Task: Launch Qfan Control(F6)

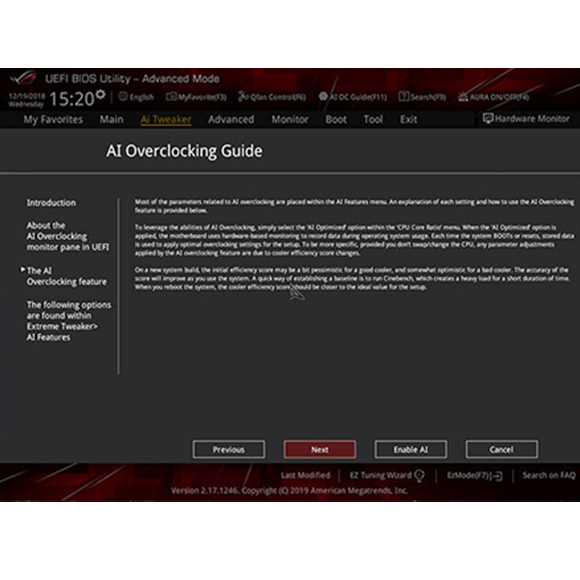Action: coord(272,97)
